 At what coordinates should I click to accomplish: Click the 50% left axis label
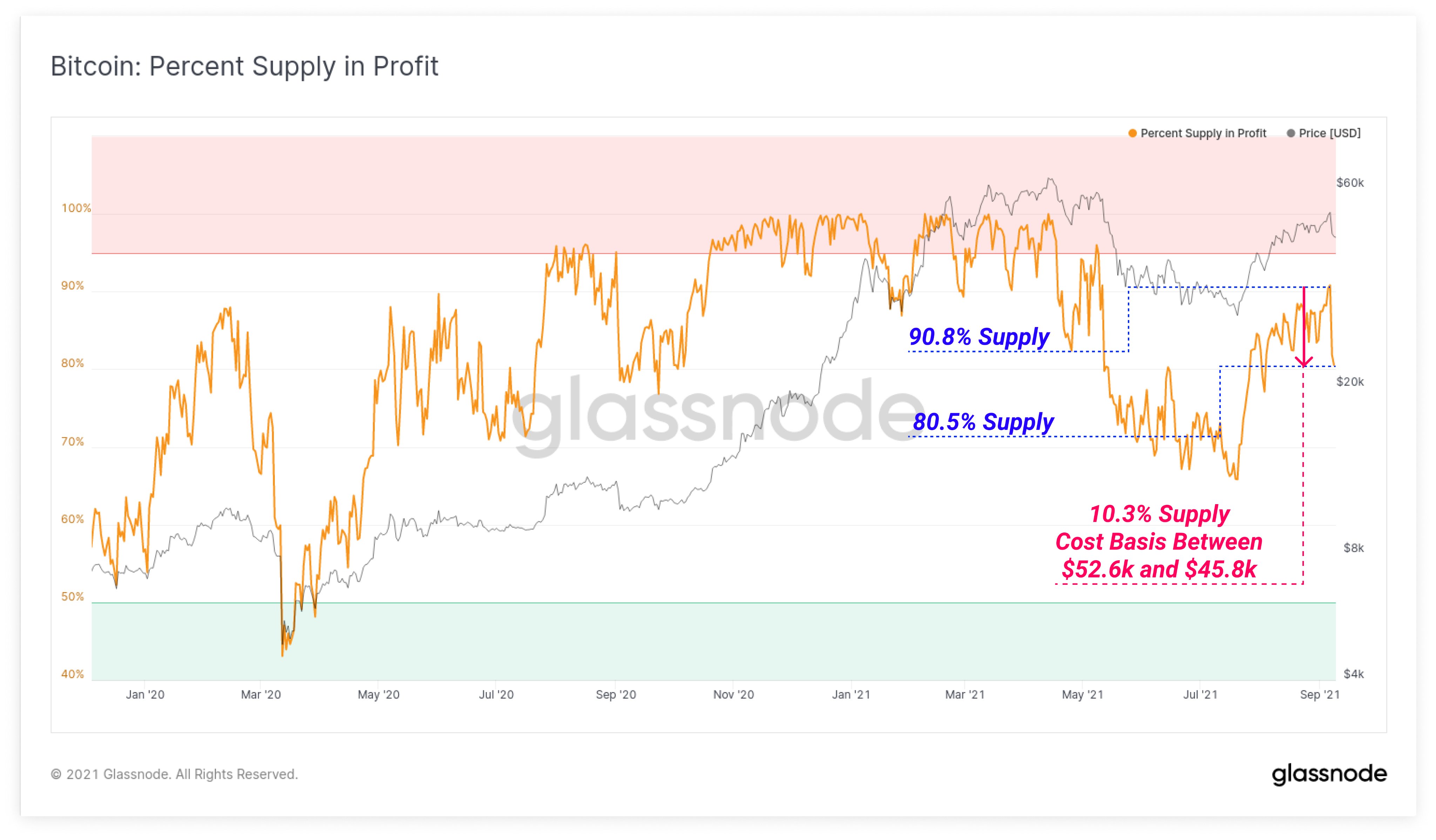(x=72, y=597)
